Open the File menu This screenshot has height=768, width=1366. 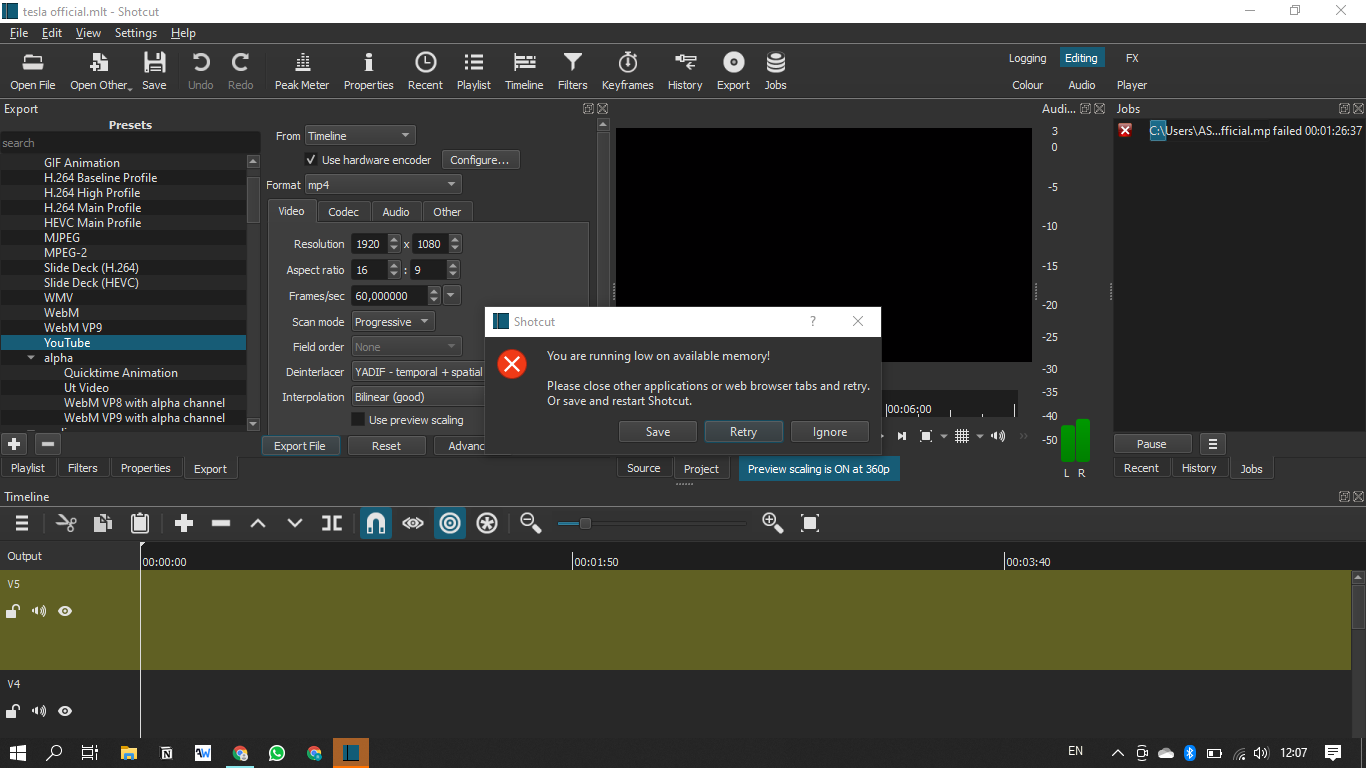19,33
